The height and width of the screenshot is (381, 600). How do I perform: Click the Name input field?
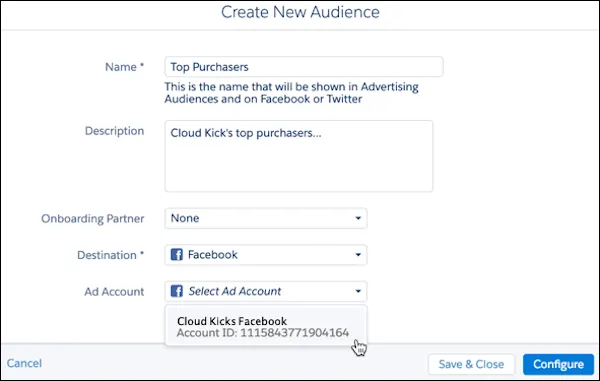tap(304, 67)
